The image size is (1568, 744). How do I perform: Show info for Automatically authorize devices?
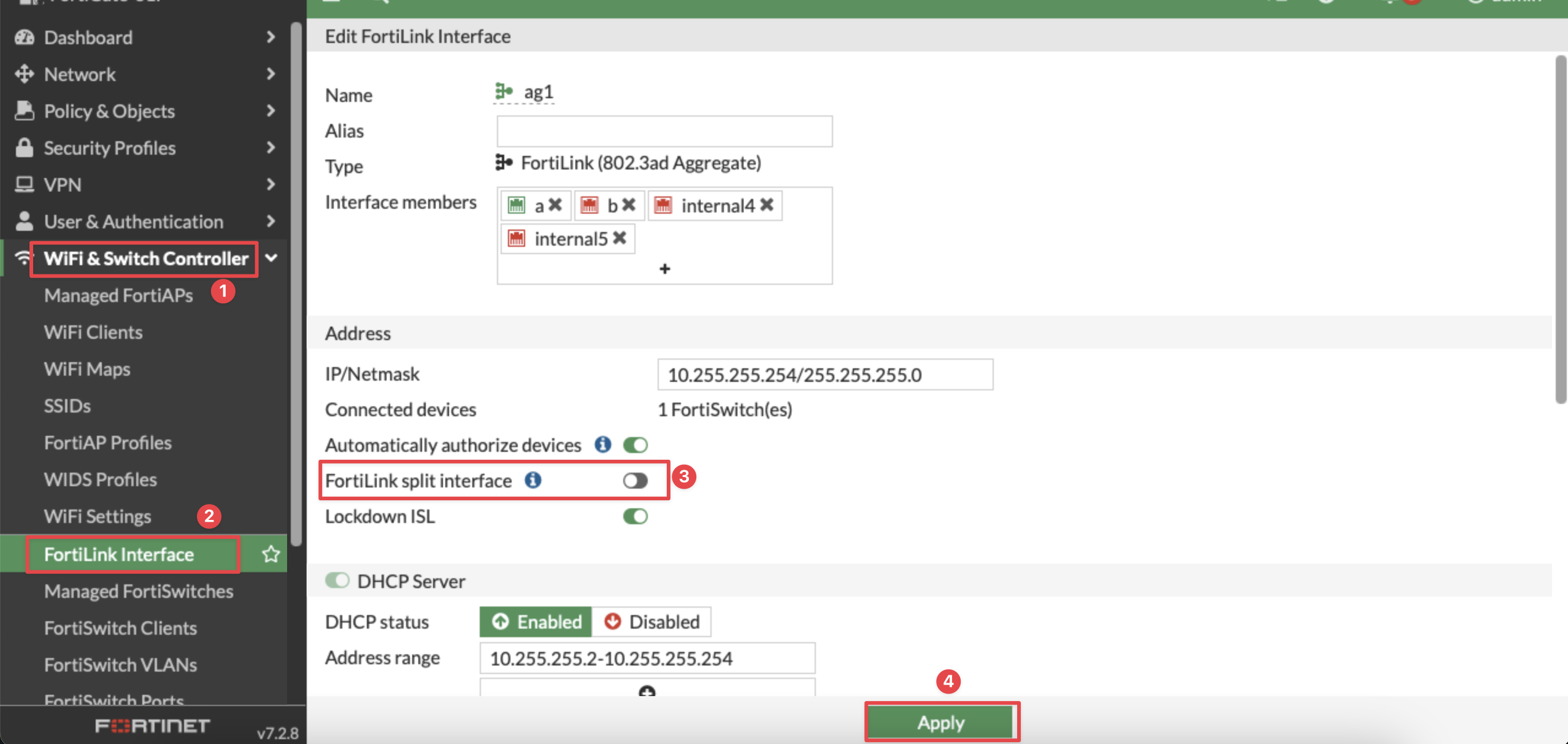pyautogui.click(x=603, y=444)
